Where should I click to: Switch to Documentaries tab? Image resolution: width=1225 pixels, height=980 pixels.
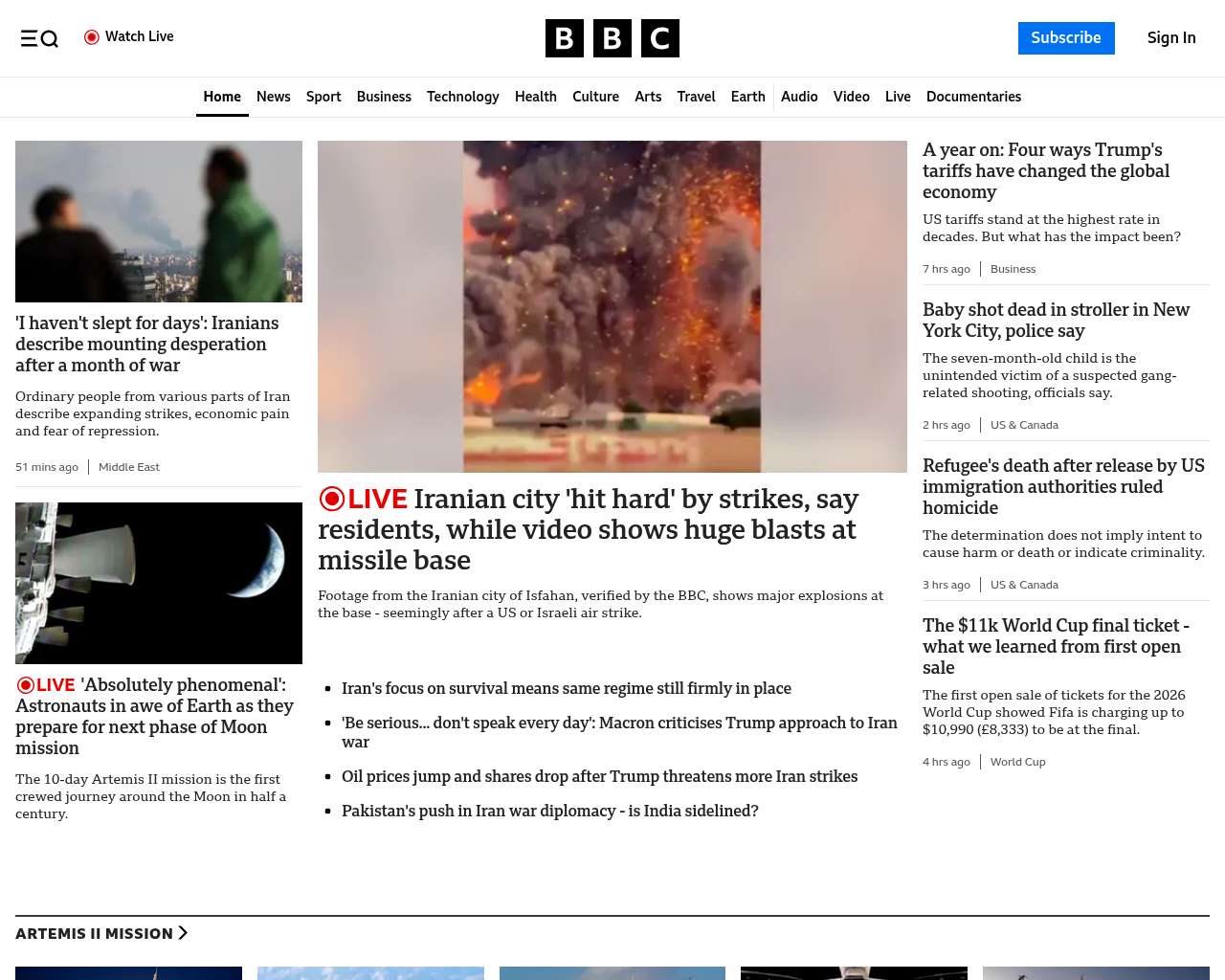coord(973,97)
